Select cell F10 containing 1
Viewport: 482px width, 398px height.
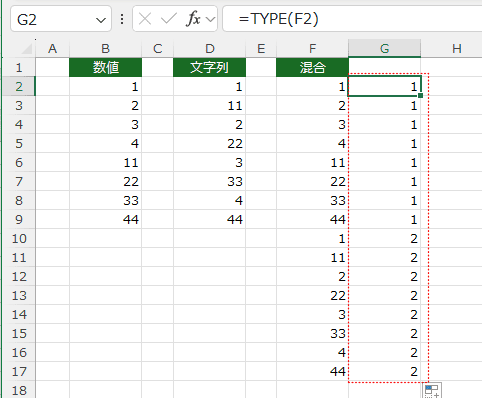[312, 238]
